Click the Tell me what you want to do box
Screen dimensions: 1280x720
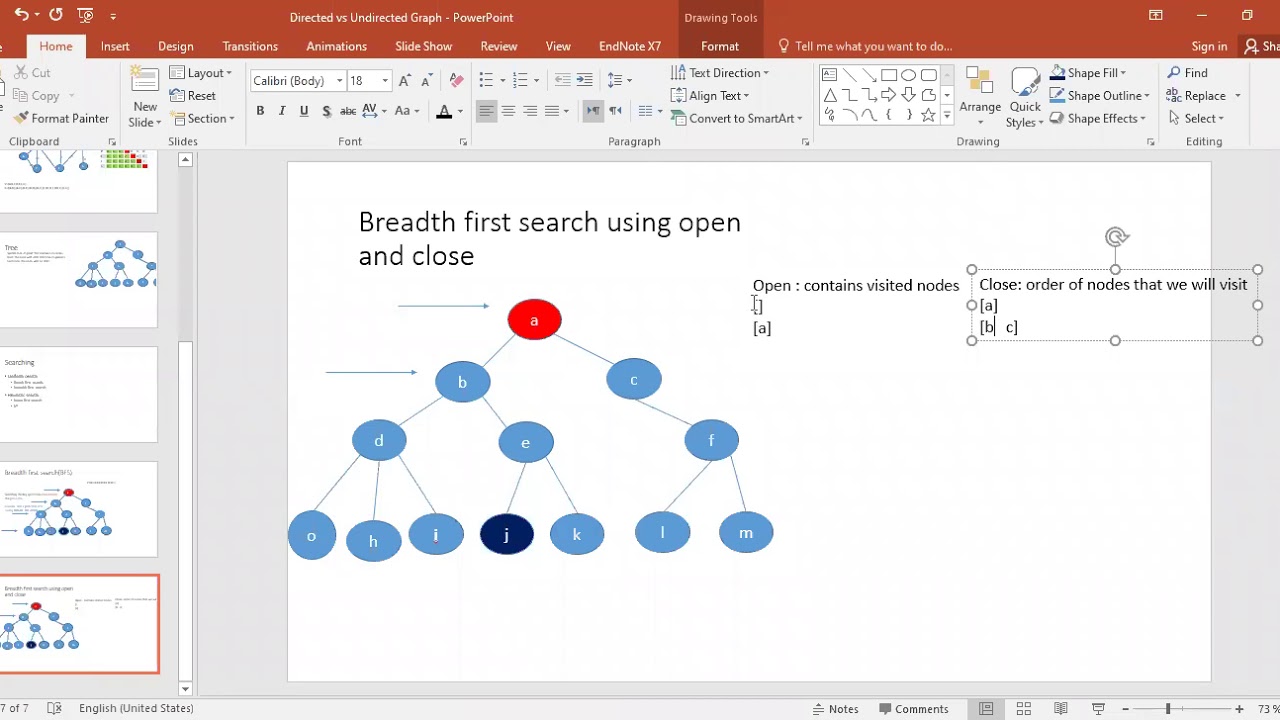pos(865,46)
